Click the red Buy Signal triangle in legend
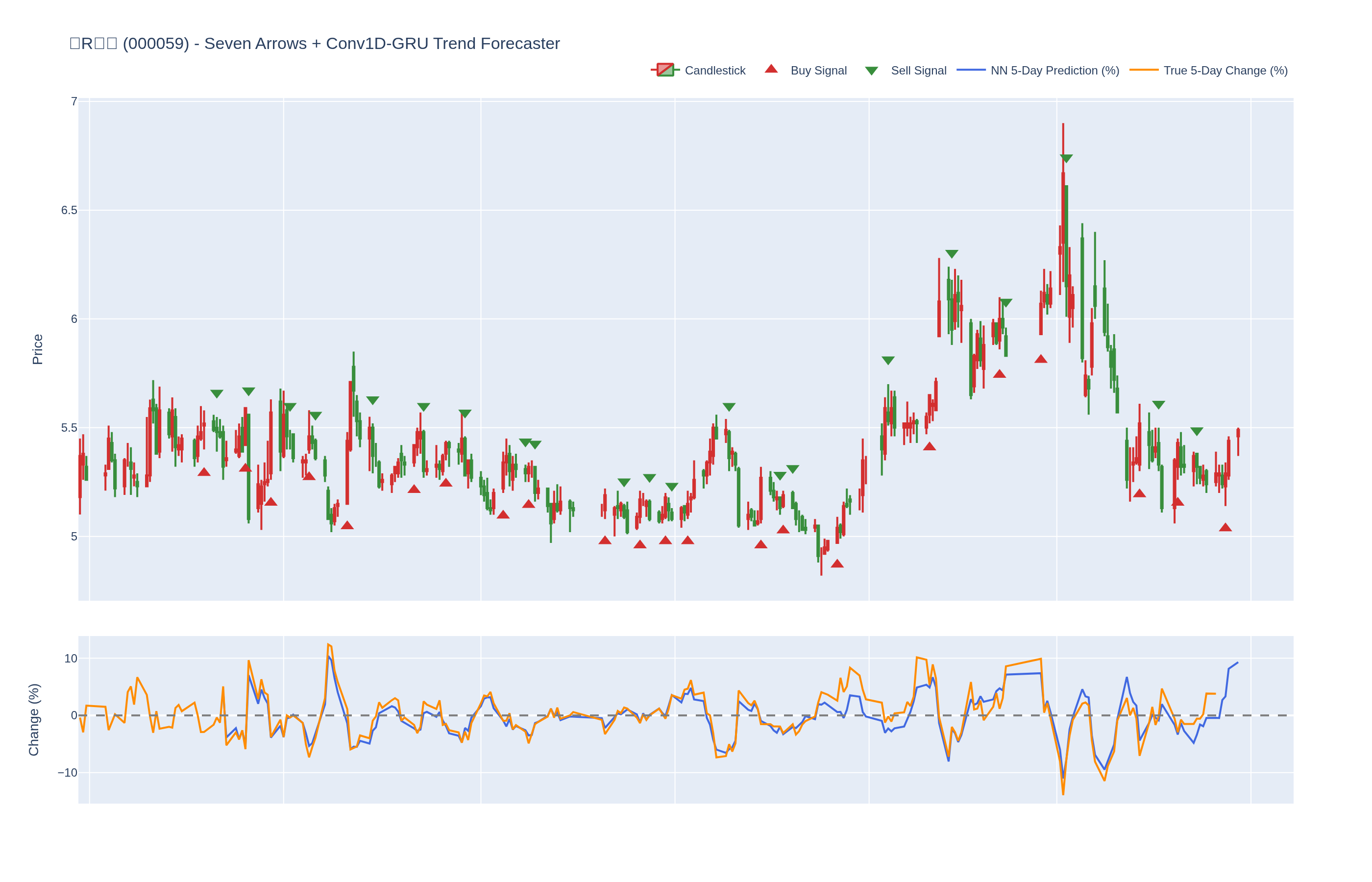Image resolution: width=1372 pixels, height=882 pixels. coord(771,69)
